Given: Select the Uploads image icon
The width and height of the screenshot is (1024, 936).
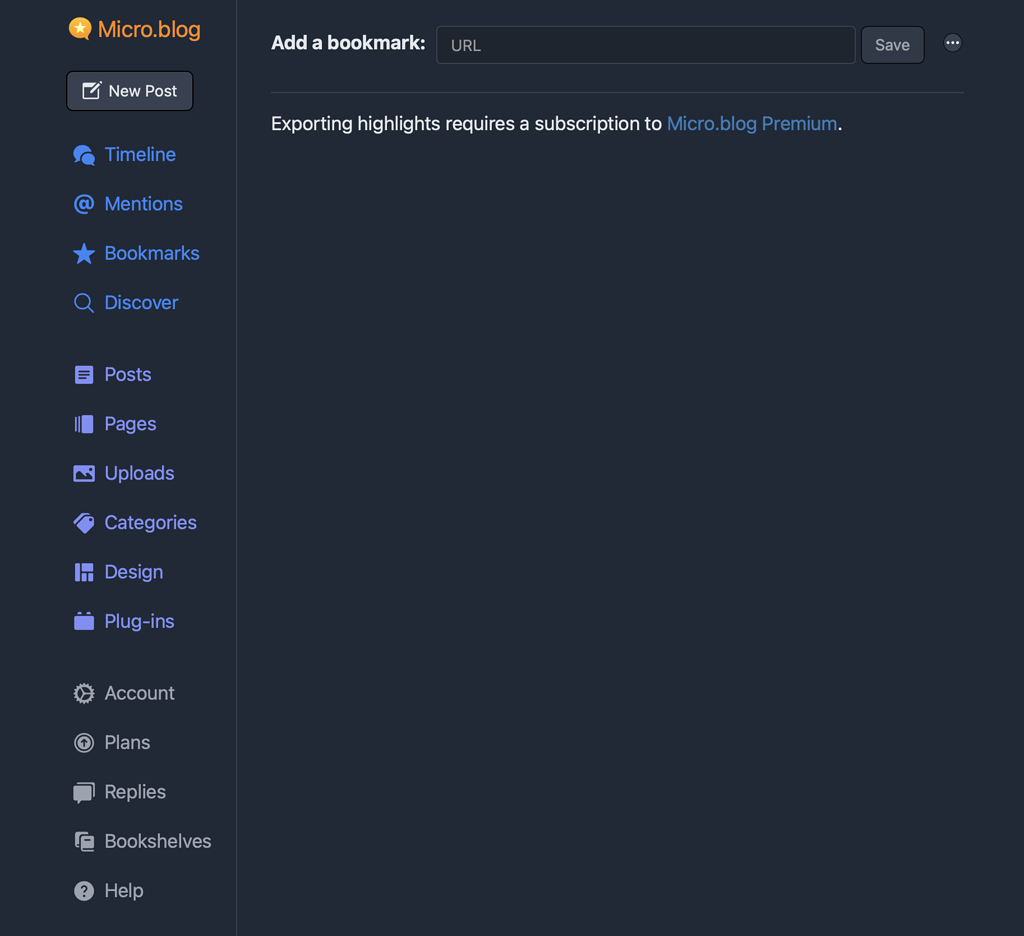Looking at the screenshot, I should pos(84,473).
